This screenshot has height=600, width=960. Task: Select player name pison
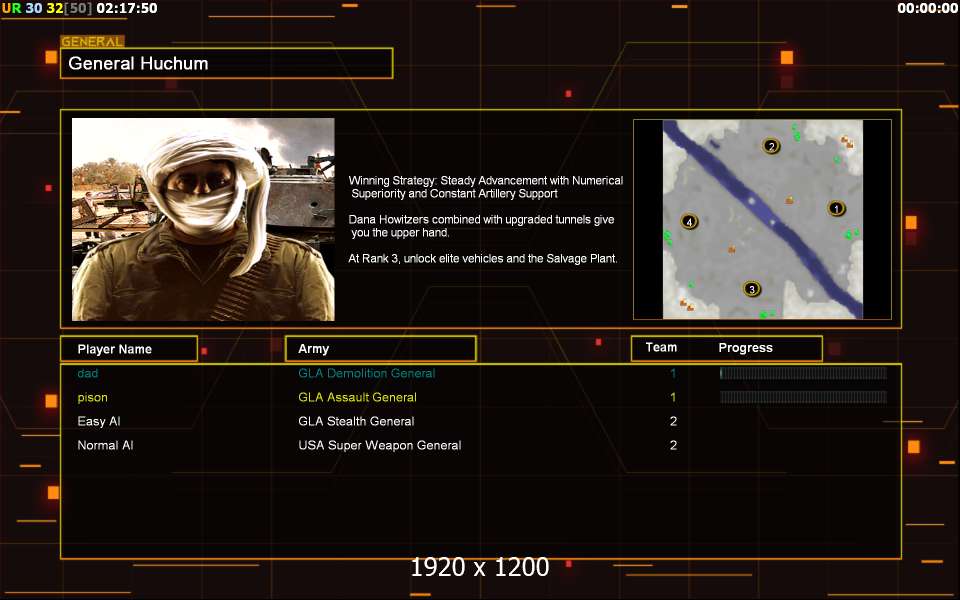click(x=92, y=397)
